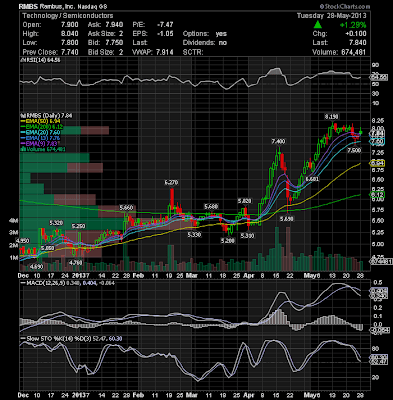Click the Technology / Semiconductors sector label
Screen dimensions: 393x400
[68, 16]
